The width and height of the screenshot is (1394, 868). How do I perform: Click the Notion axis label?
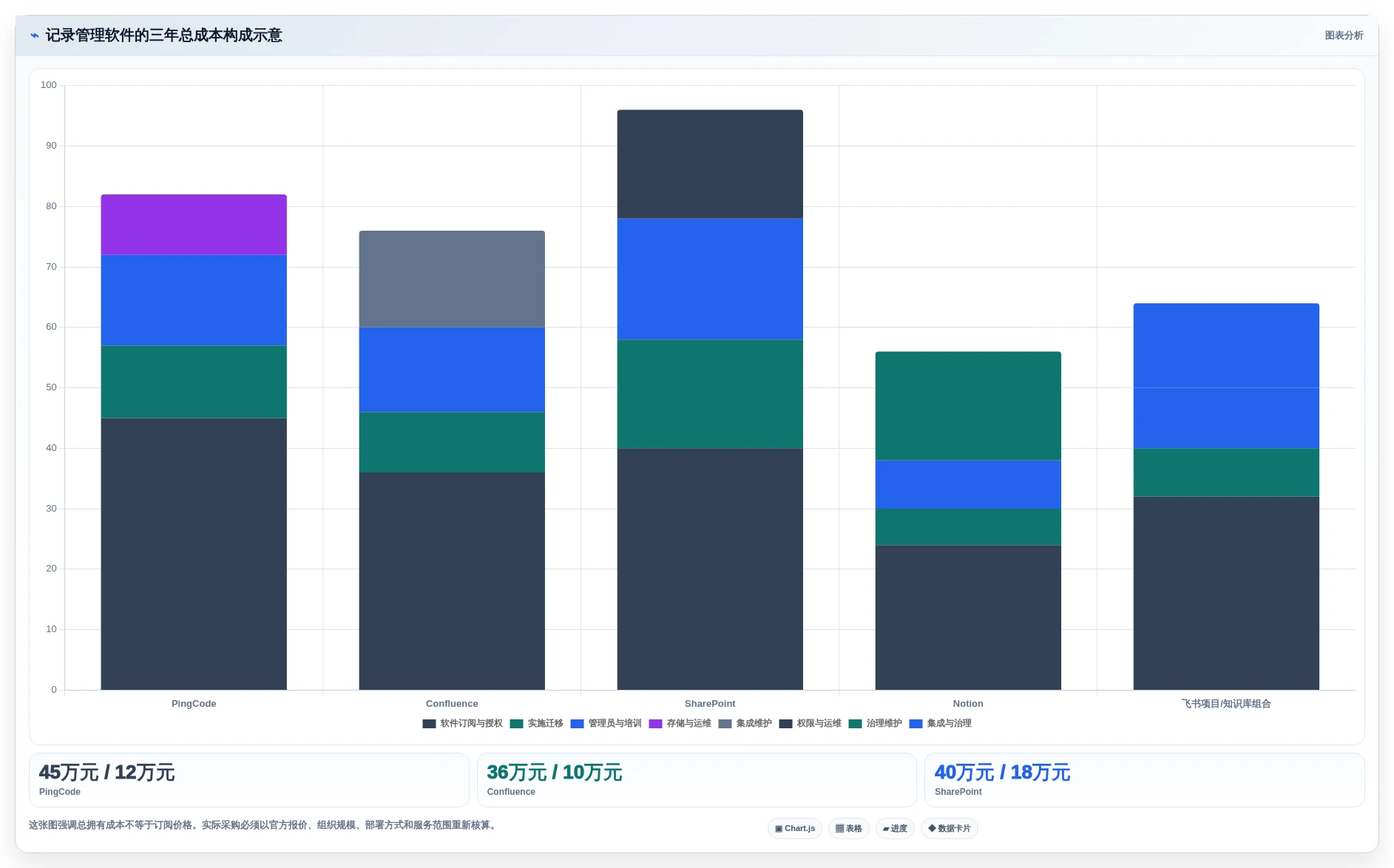pyautogui.click(x=968, y=704)
